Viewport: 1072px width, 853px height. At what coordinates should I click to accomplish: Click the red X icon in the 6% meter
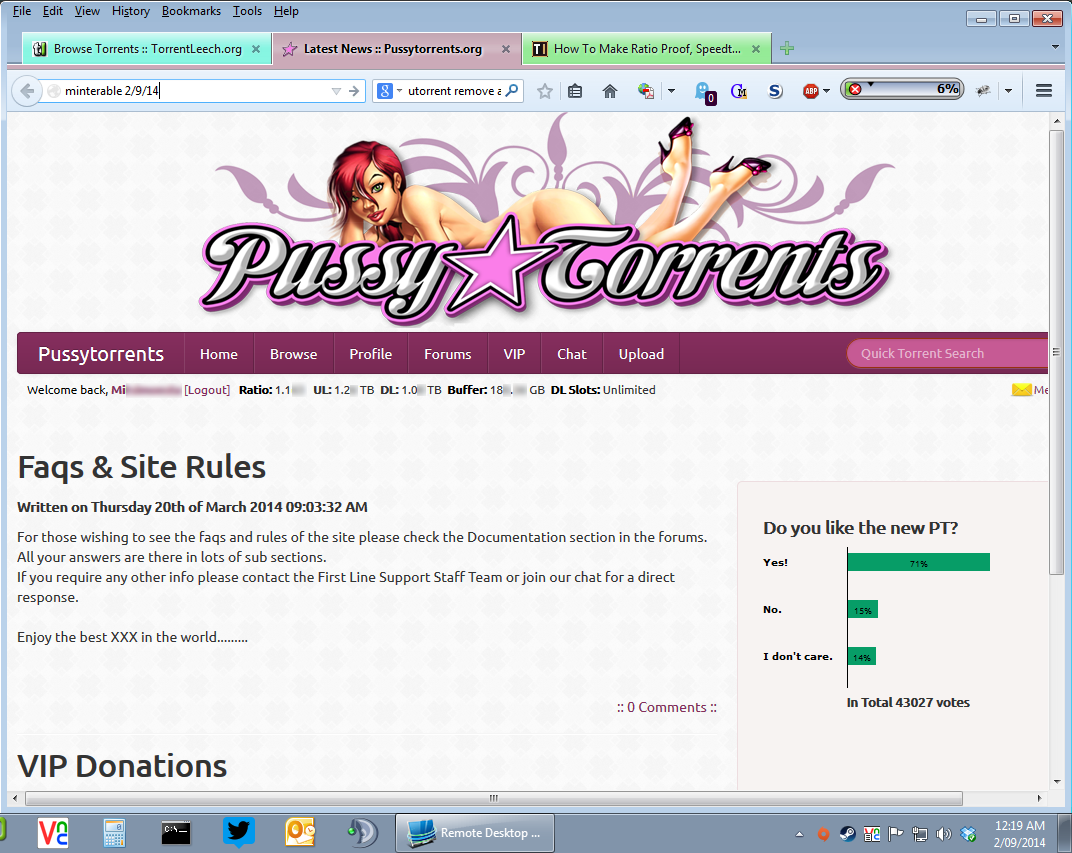855,90
